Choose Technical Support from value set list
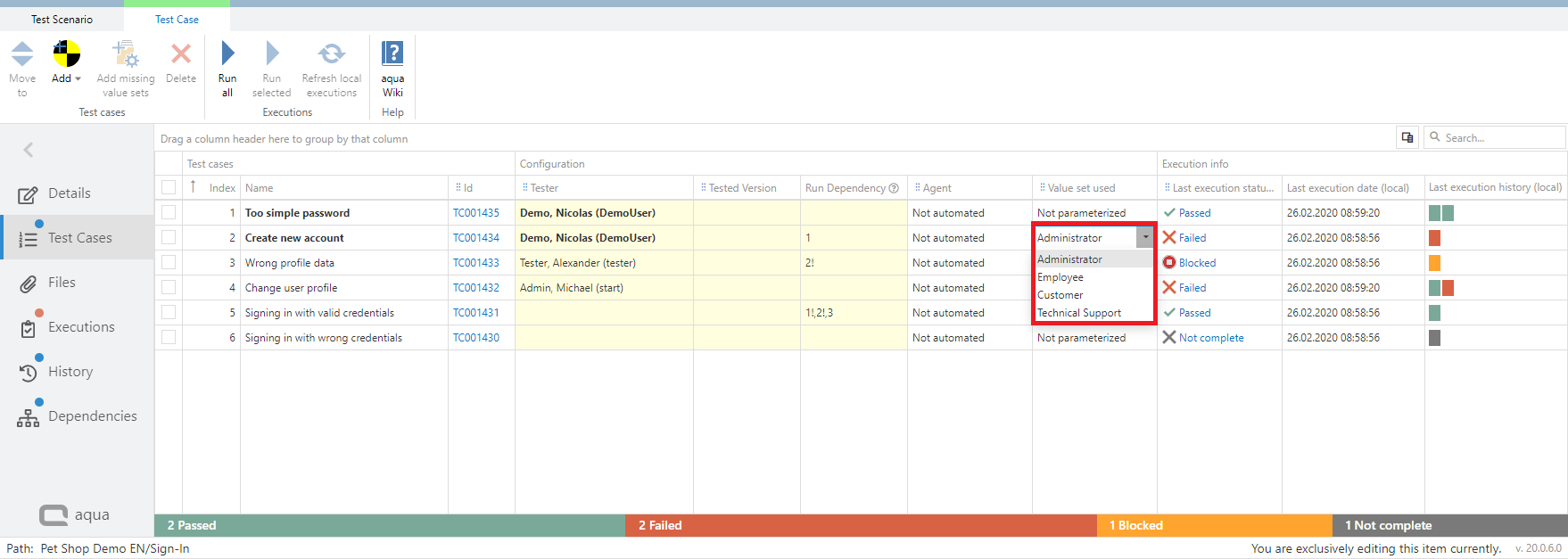The width and height of the screenshot is (1568, 559). click(1079, 313)
